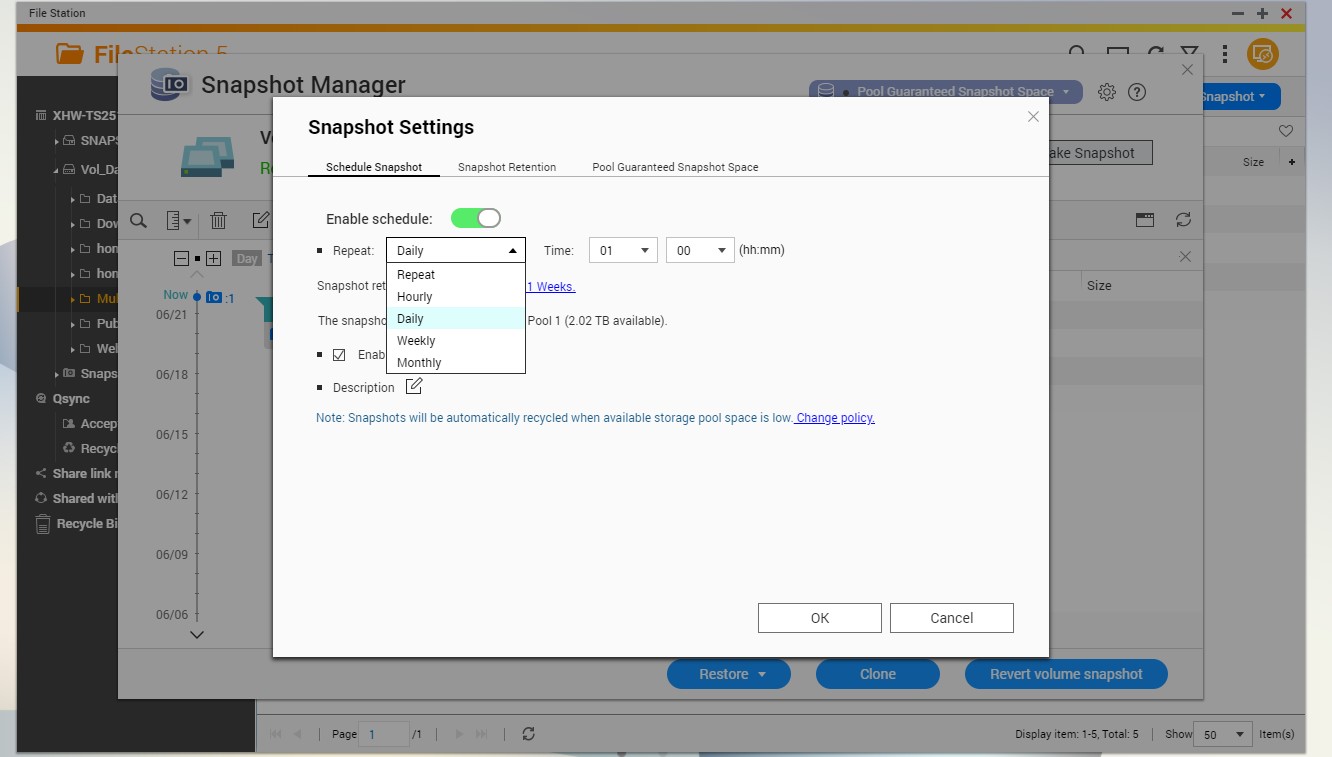1332x757 pixels.
Task: Click the timeline zoom-out minus icon
Action: 181,258
